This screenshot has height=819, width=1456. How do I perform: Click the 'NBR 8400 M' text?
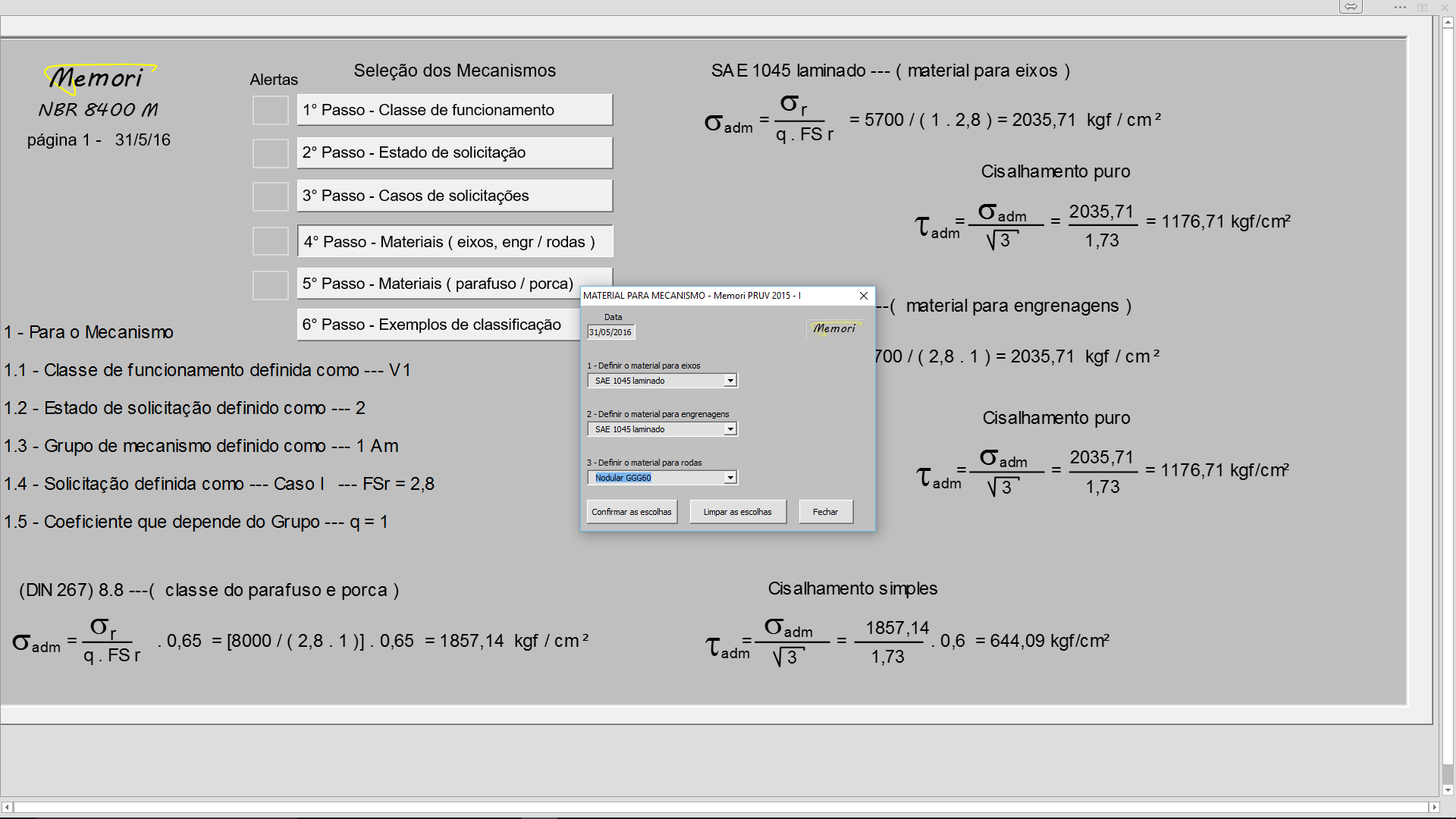click(x=99, y=110)
